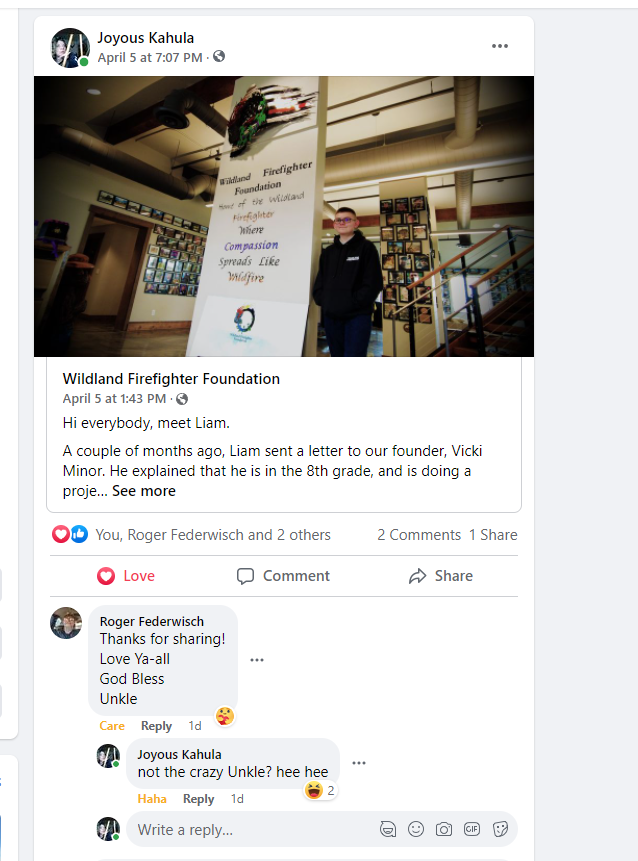Viewport: 638px width, 861px height.
Task: Click the Comment button under the post
Action: coord(283,576)
